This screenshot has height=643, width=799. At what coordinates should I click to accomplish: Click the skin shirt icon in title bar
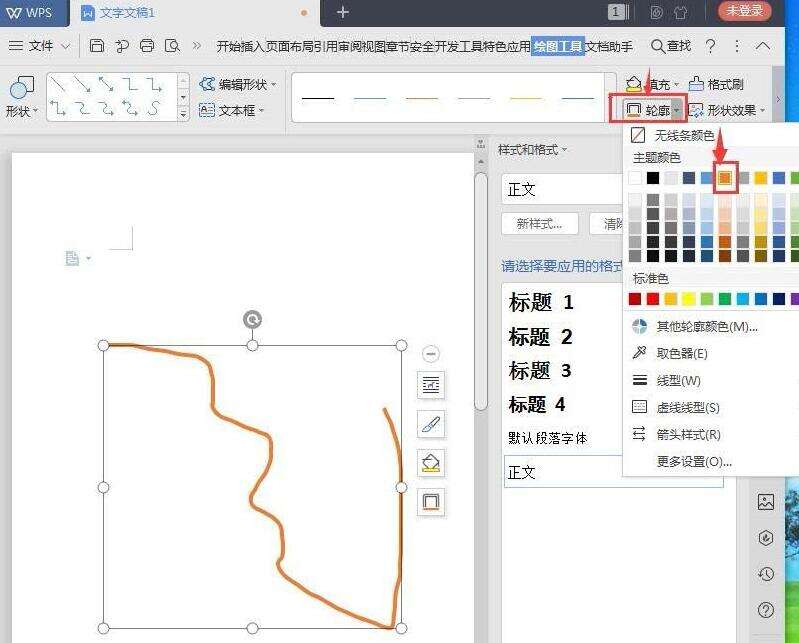681,12
